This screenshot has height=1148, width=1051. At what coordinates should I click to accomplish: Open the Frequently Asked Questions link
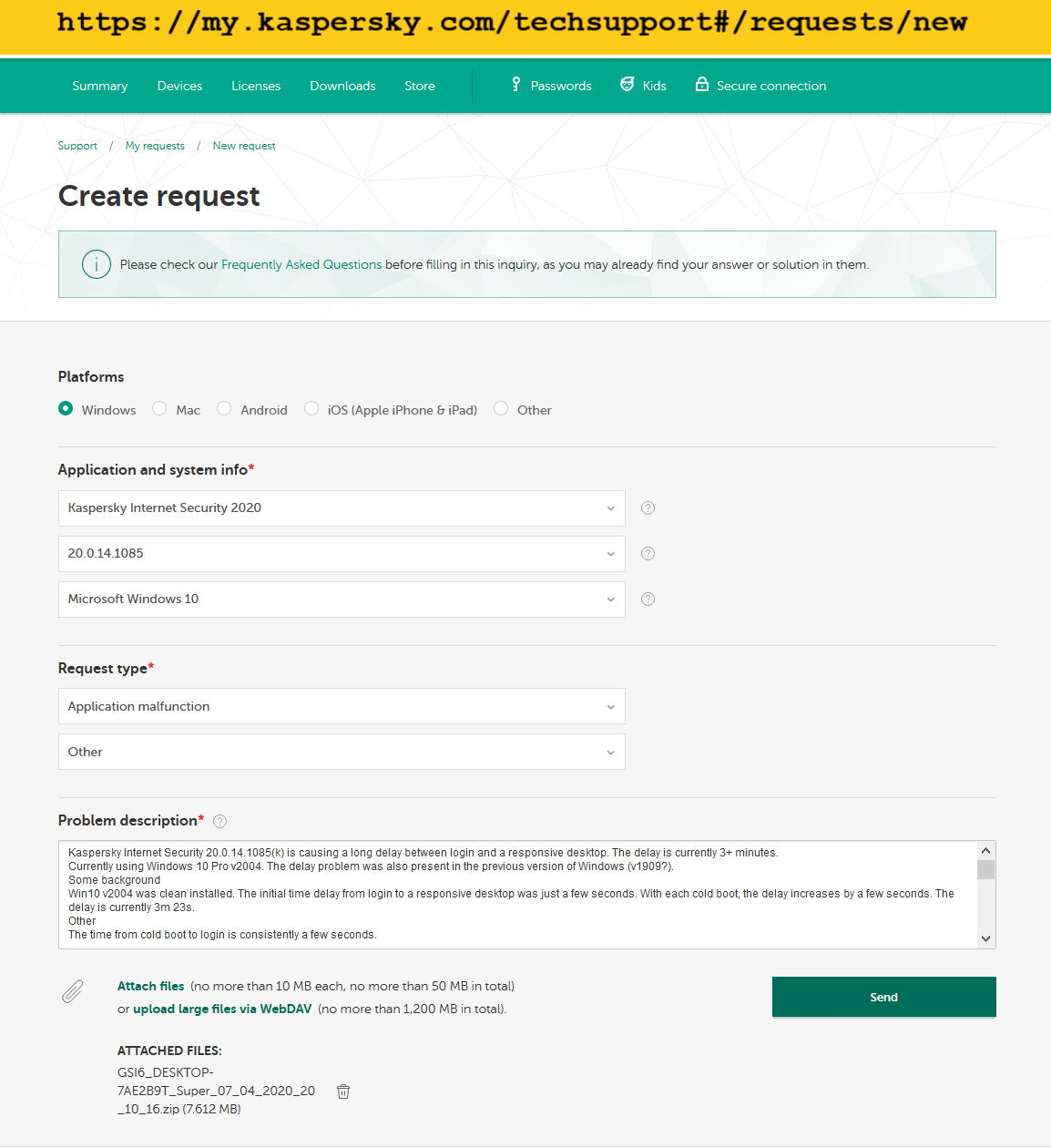(x=301, y=264)
